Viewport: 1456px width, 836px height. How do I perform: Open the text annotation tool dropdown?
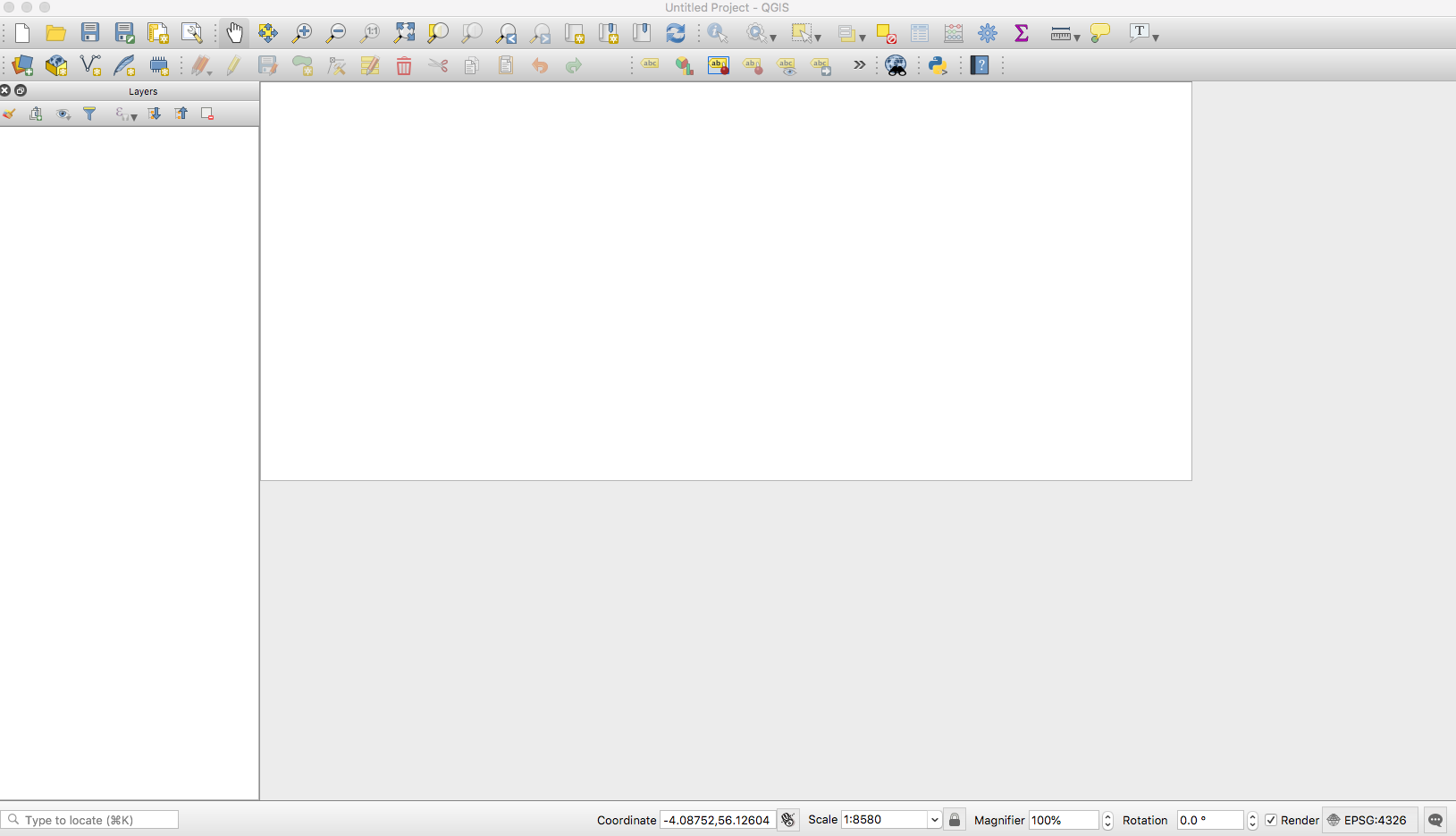(1156, 38)
